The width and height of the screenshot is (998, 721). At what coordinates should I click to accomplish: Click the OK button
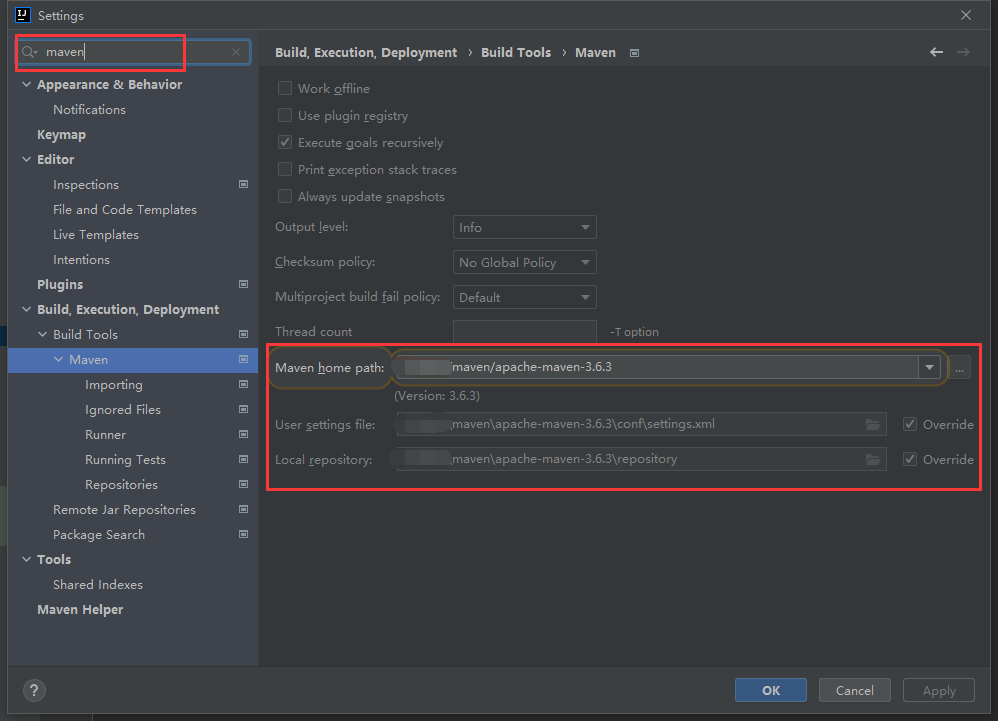[771, 690]
